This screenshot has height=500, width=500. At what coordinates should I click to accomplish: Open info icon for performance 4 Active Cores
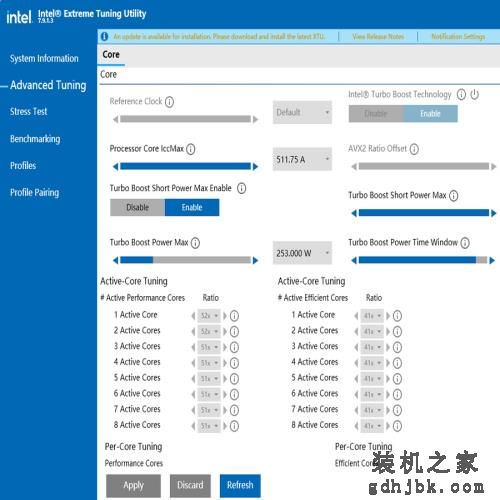[234, 363]
